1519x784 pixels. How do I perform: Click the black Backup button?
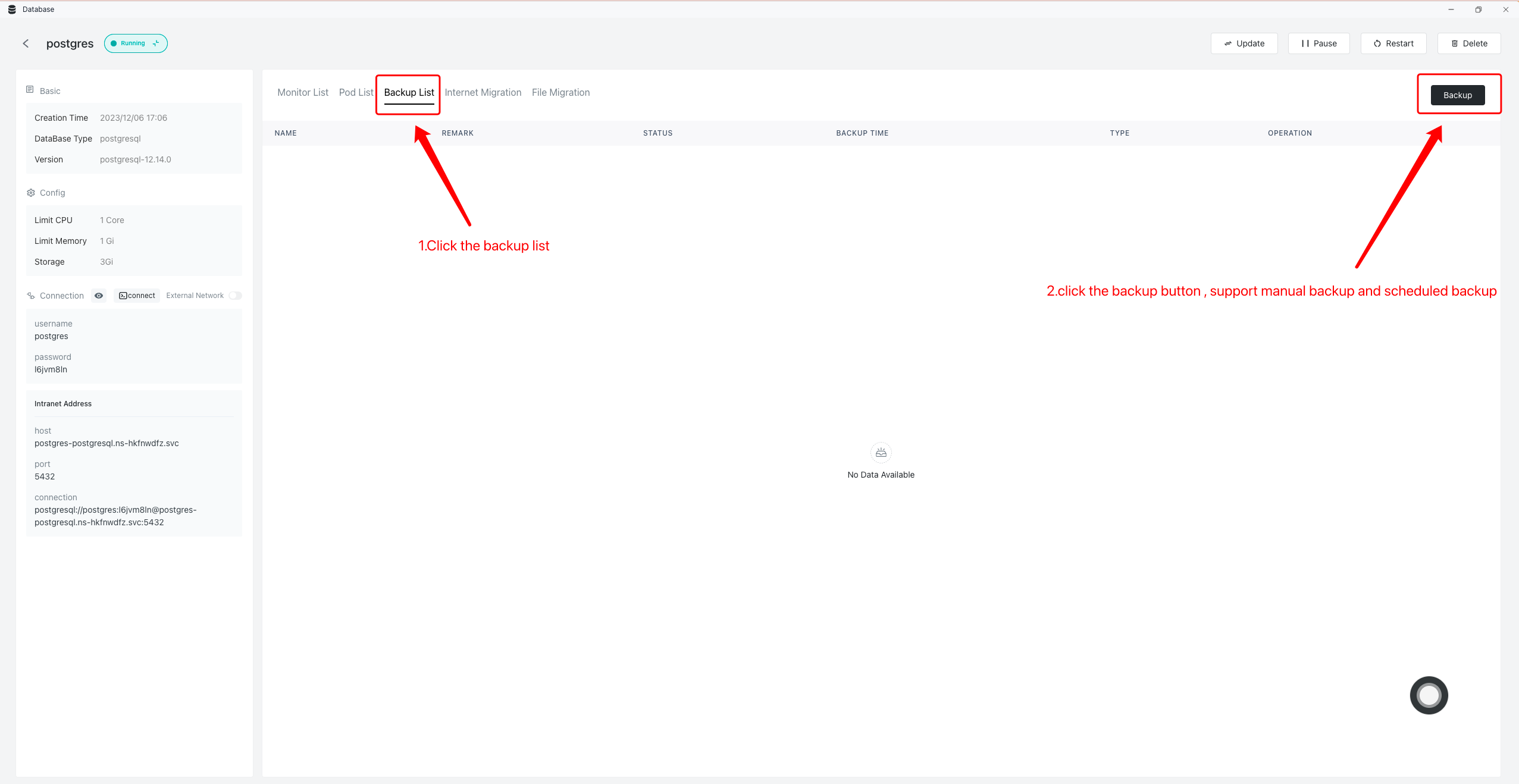[1457, 95]
